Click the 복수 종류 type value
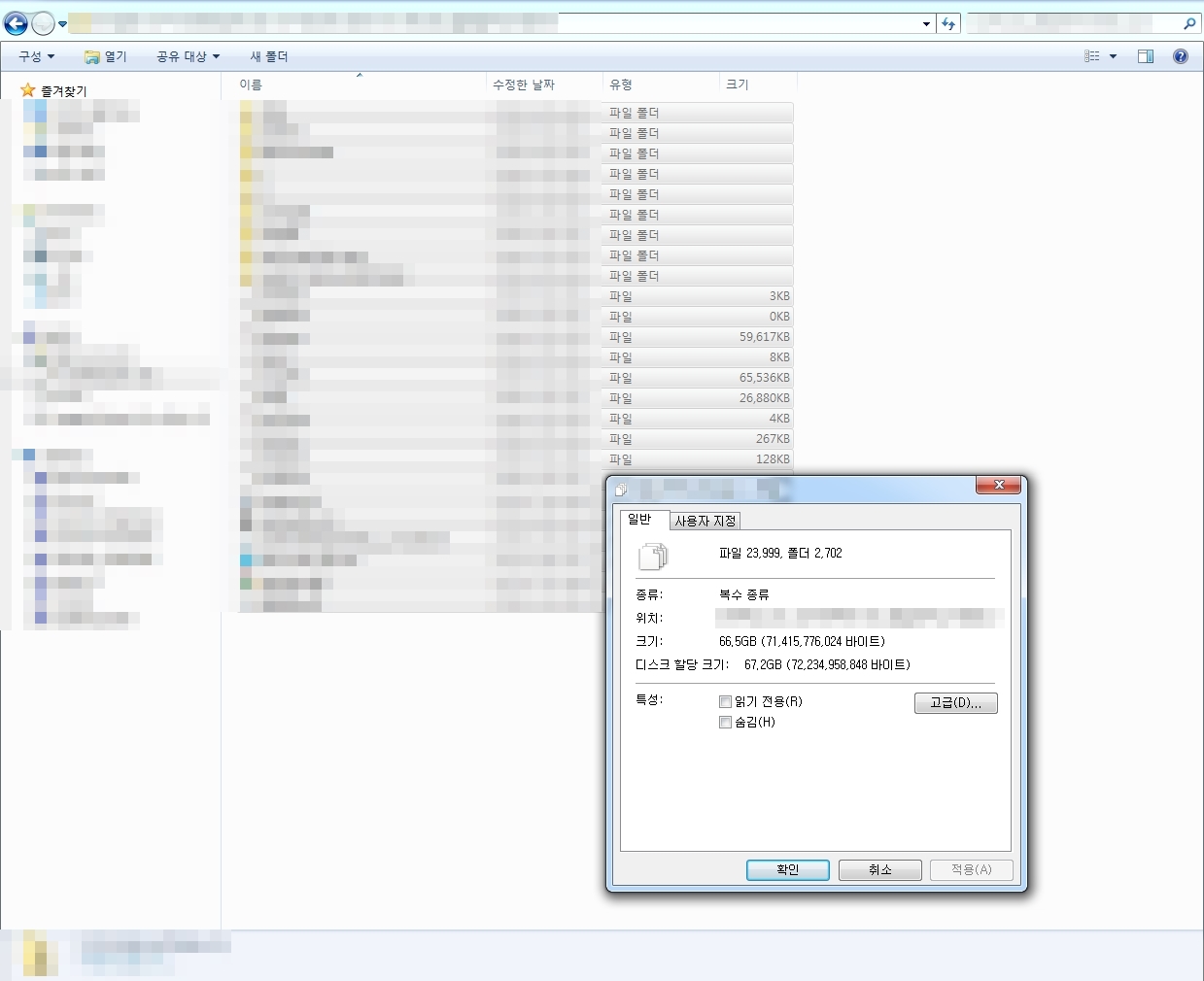 click(x=744, y=593)
